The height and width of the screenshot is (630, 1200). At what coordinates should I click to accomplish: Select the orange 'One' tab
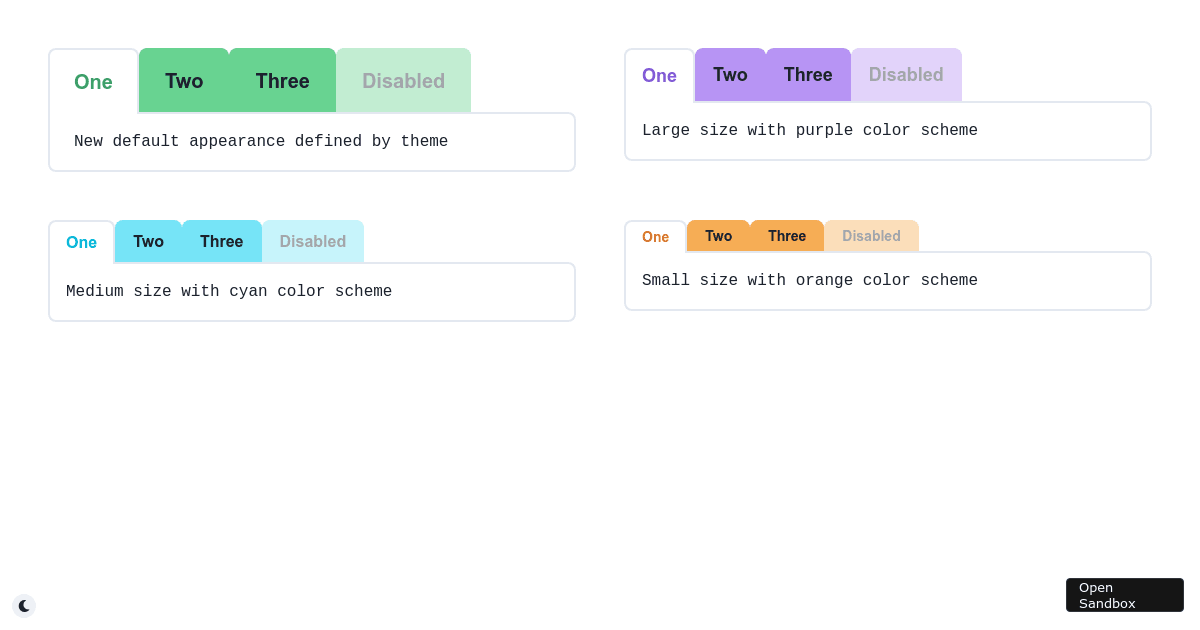click(655, 236)
